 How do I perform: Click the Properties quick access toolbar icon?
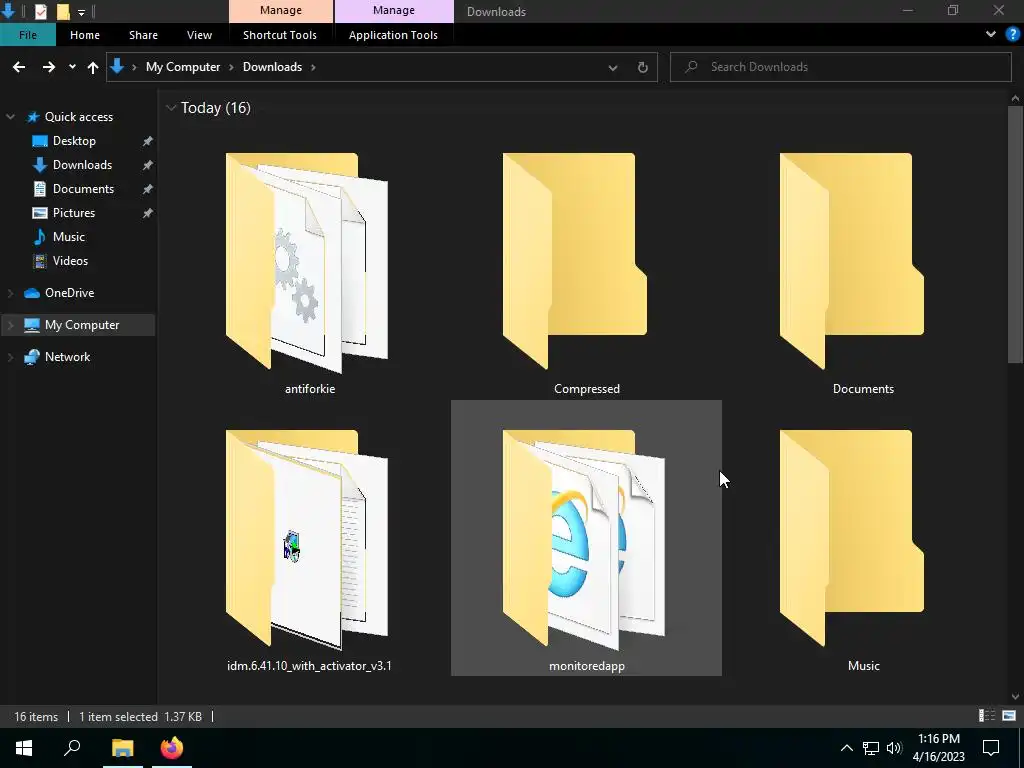pos(40,11)
